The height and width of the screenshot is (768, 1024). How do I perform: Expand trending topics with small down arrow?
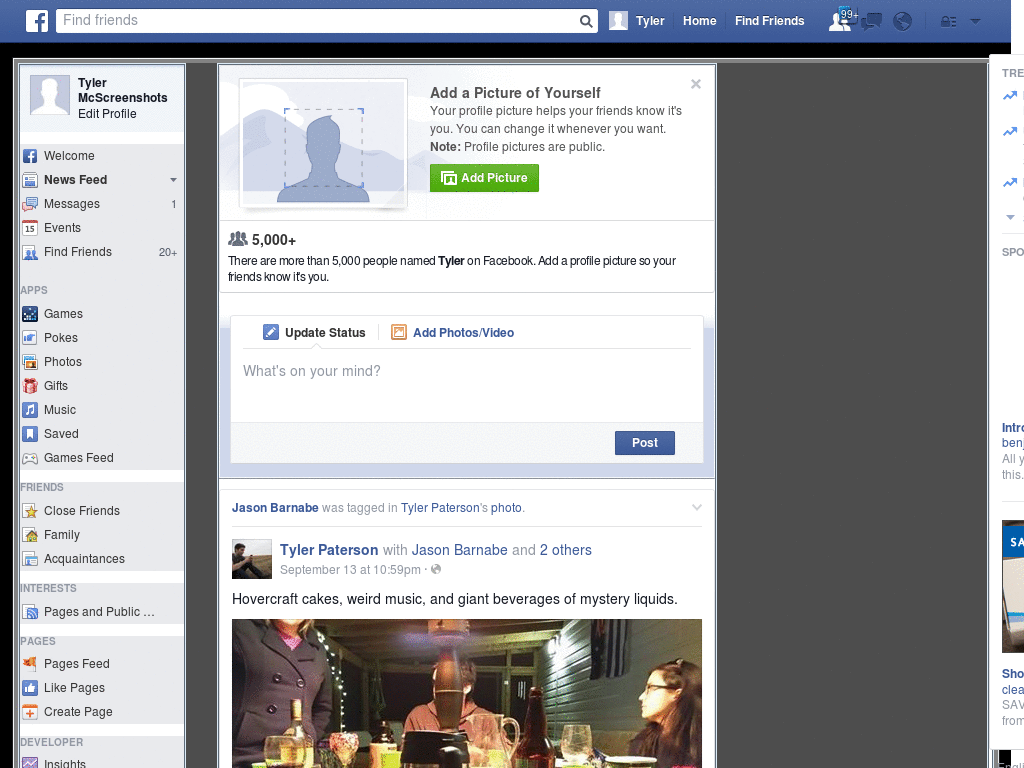point(1010,217)
